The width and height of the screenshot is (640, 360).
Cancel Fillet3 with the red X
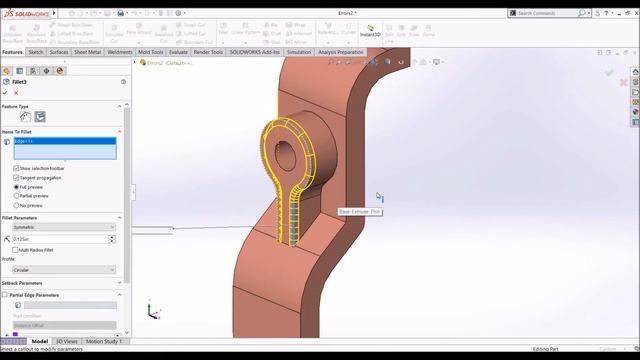[16, 93]
